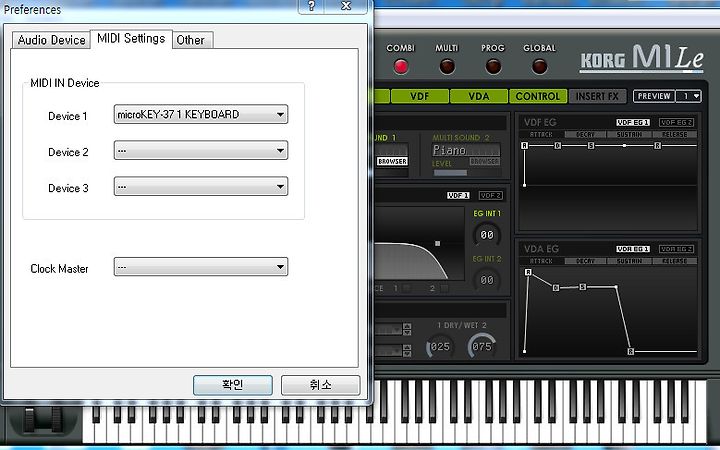Select the VDF 2 filter button
720x450 pixels.
click(490, 196)
